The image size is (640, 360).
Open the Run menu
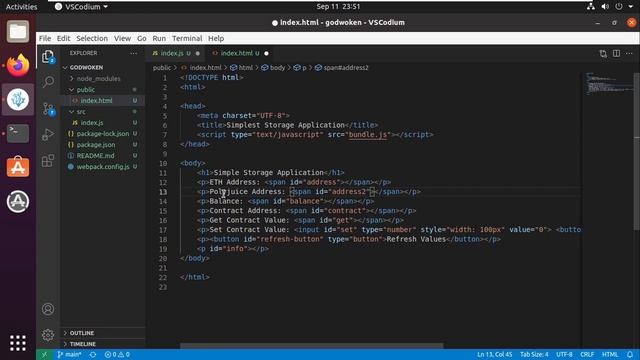[159, 38]
